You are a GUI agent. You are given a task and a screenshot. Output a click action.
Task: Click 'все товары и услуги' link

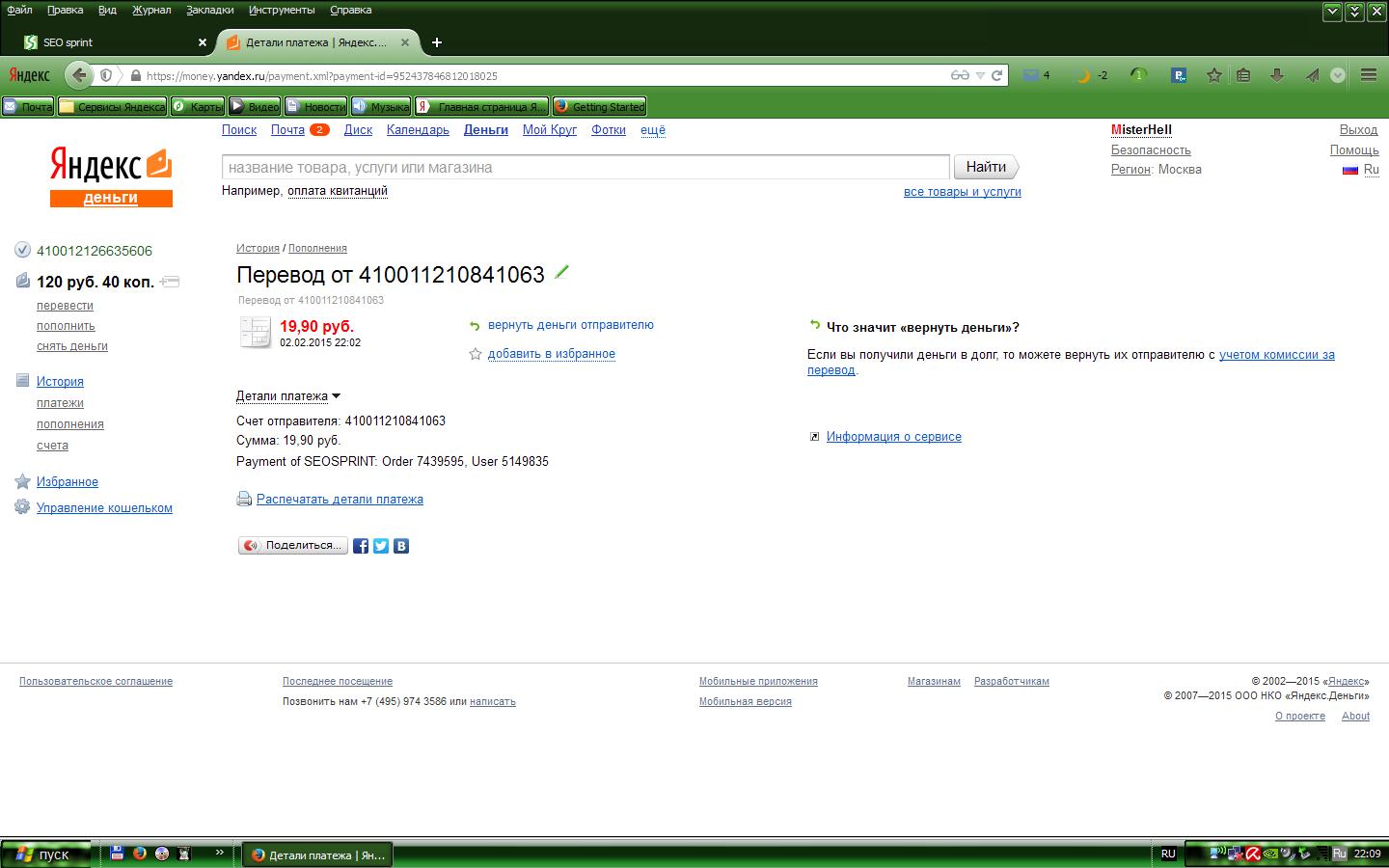point(963,192)
